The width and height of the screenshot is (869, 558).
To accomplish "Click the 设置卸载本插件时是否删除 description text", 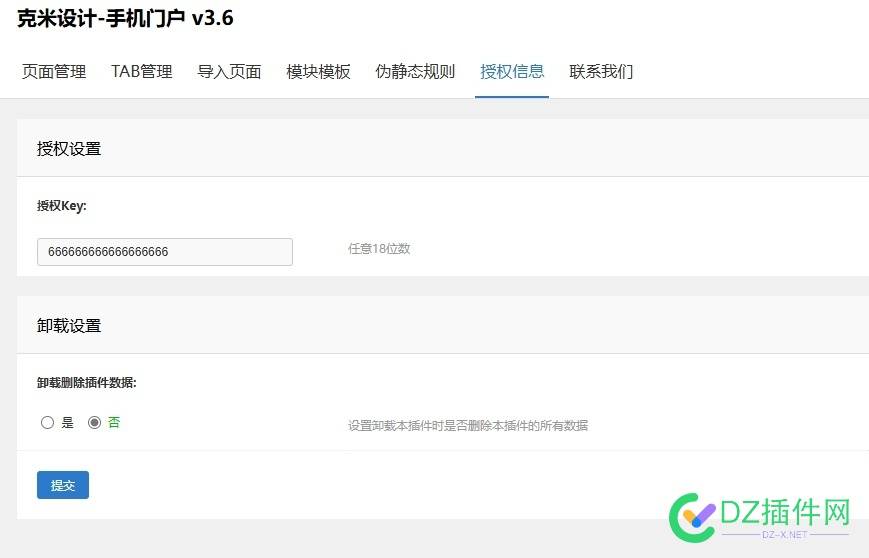I will (468, 426).
